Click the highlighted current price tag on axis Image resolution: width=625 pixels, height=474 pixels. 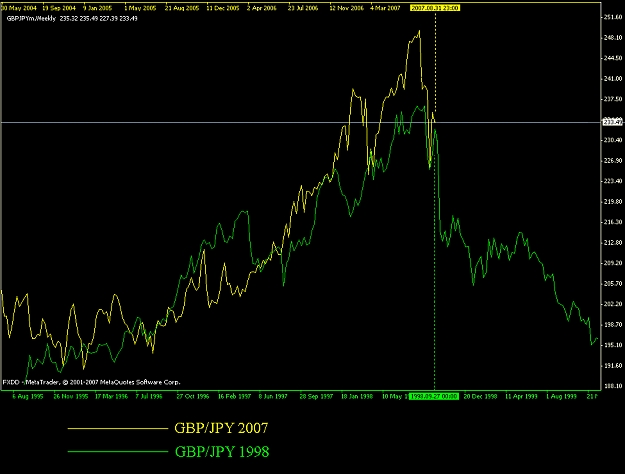click(x=613, y=122)
